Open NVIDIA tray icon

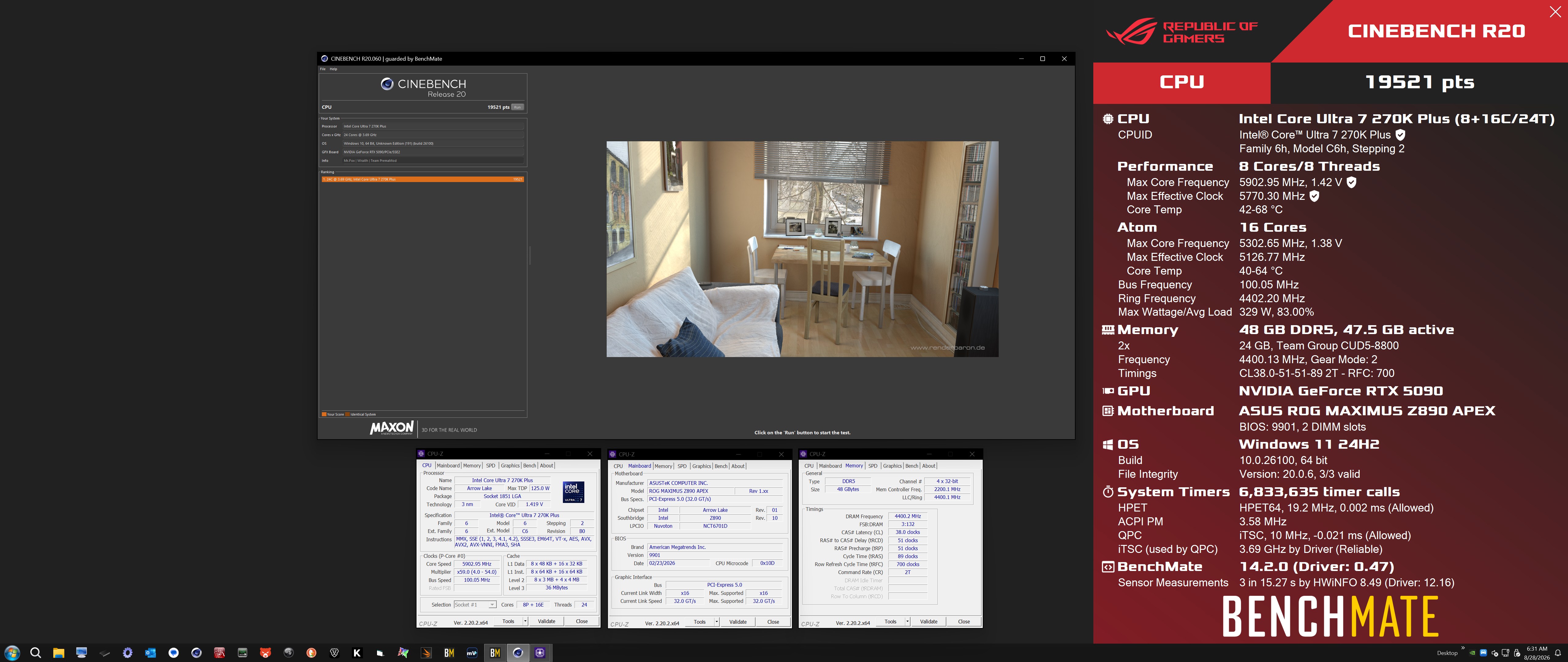coord(1472,653)
